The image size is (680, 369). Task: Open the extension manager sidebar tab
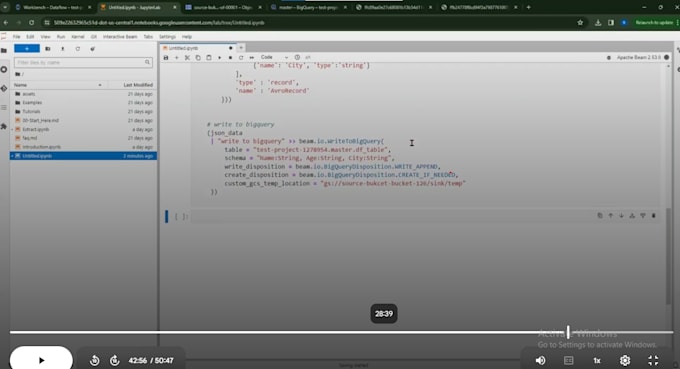click(x=4, y=126)
